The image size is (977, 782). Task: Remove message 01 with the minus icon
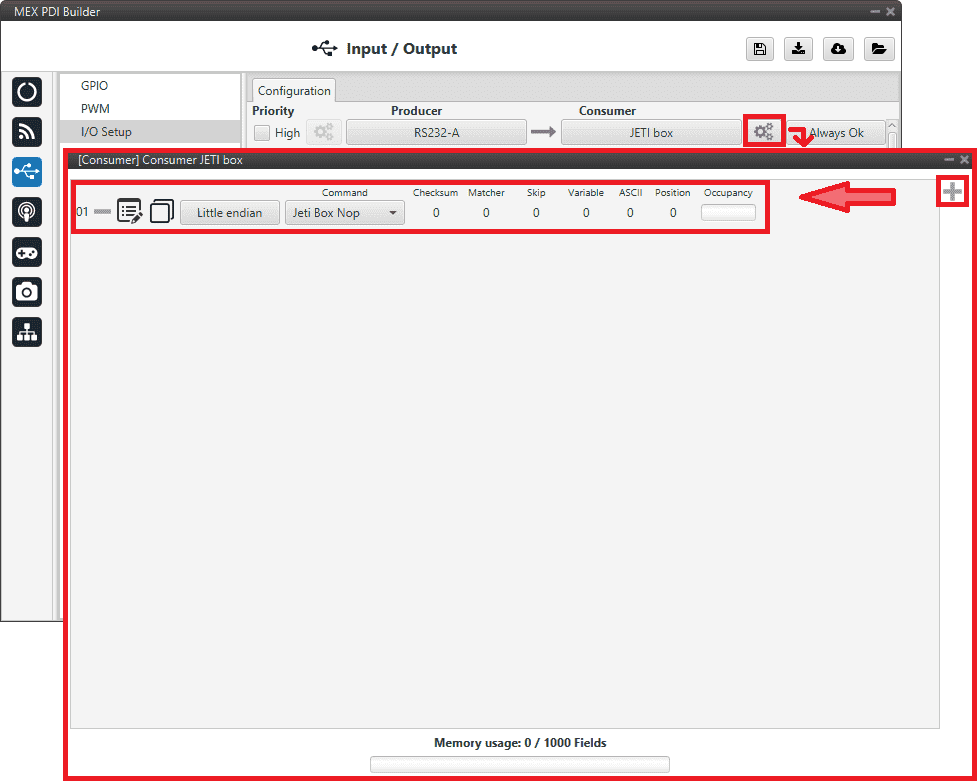102,212
